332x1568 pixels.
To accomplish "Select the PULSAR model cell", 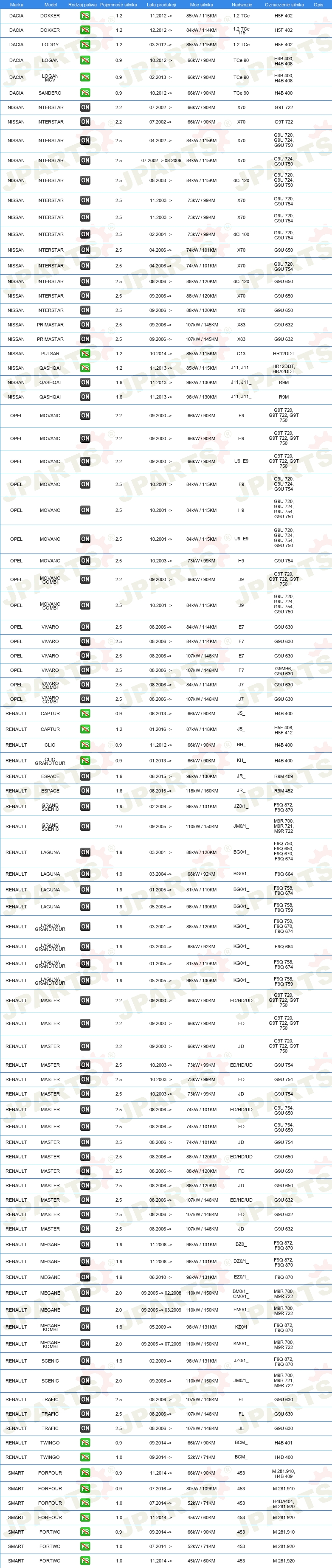I will coord(50,354).
